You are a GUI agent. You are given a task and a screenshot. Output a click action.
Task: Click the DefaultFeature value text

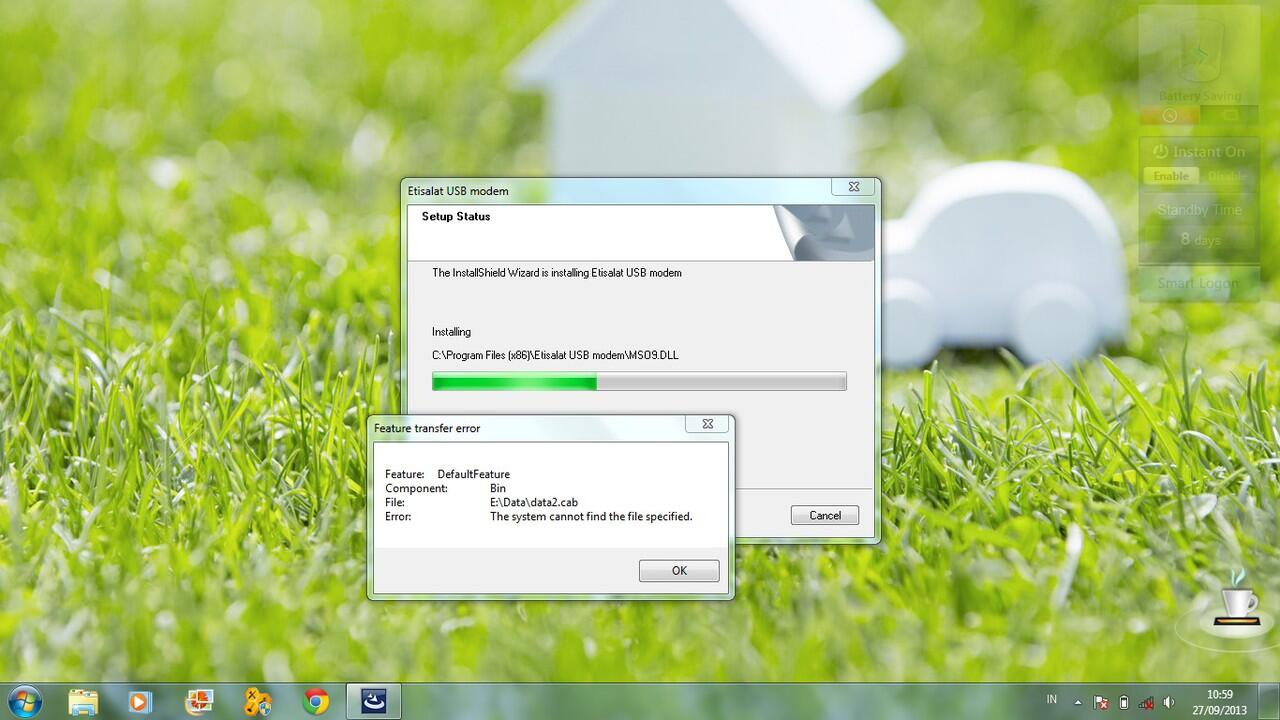[x=474, y=474]
